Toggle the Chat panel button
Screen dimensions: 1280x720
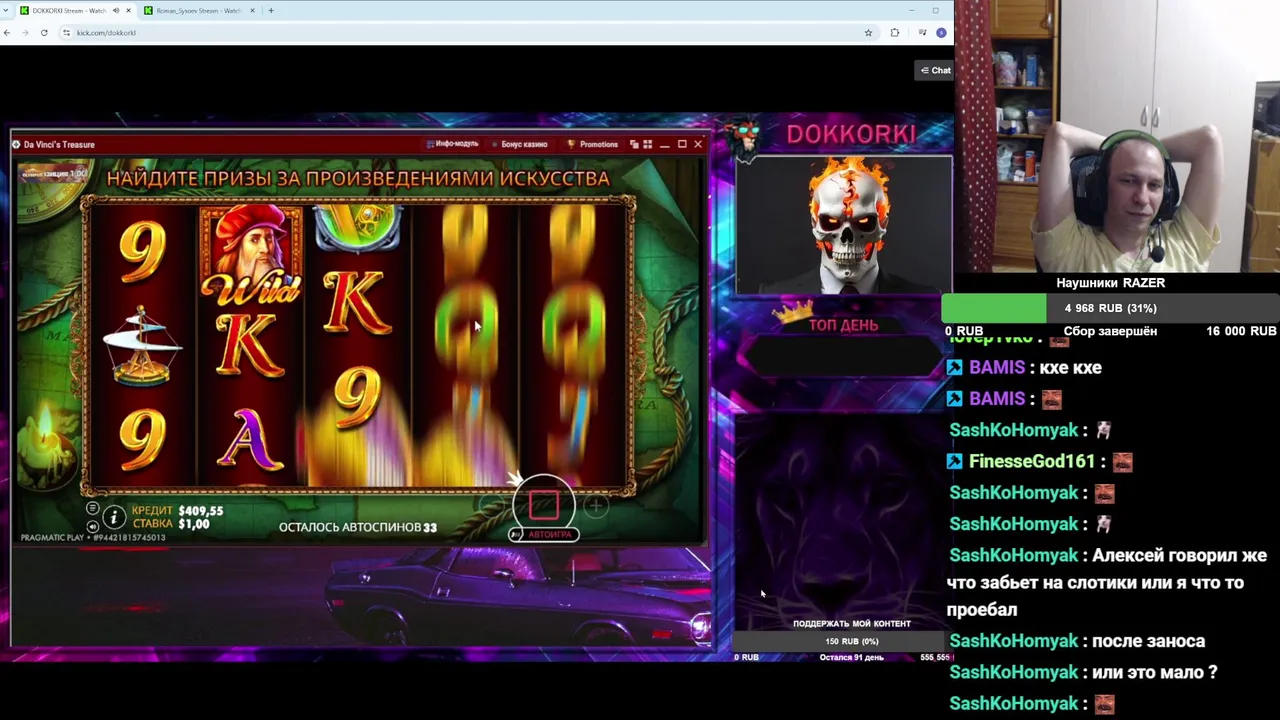(935, 70)
